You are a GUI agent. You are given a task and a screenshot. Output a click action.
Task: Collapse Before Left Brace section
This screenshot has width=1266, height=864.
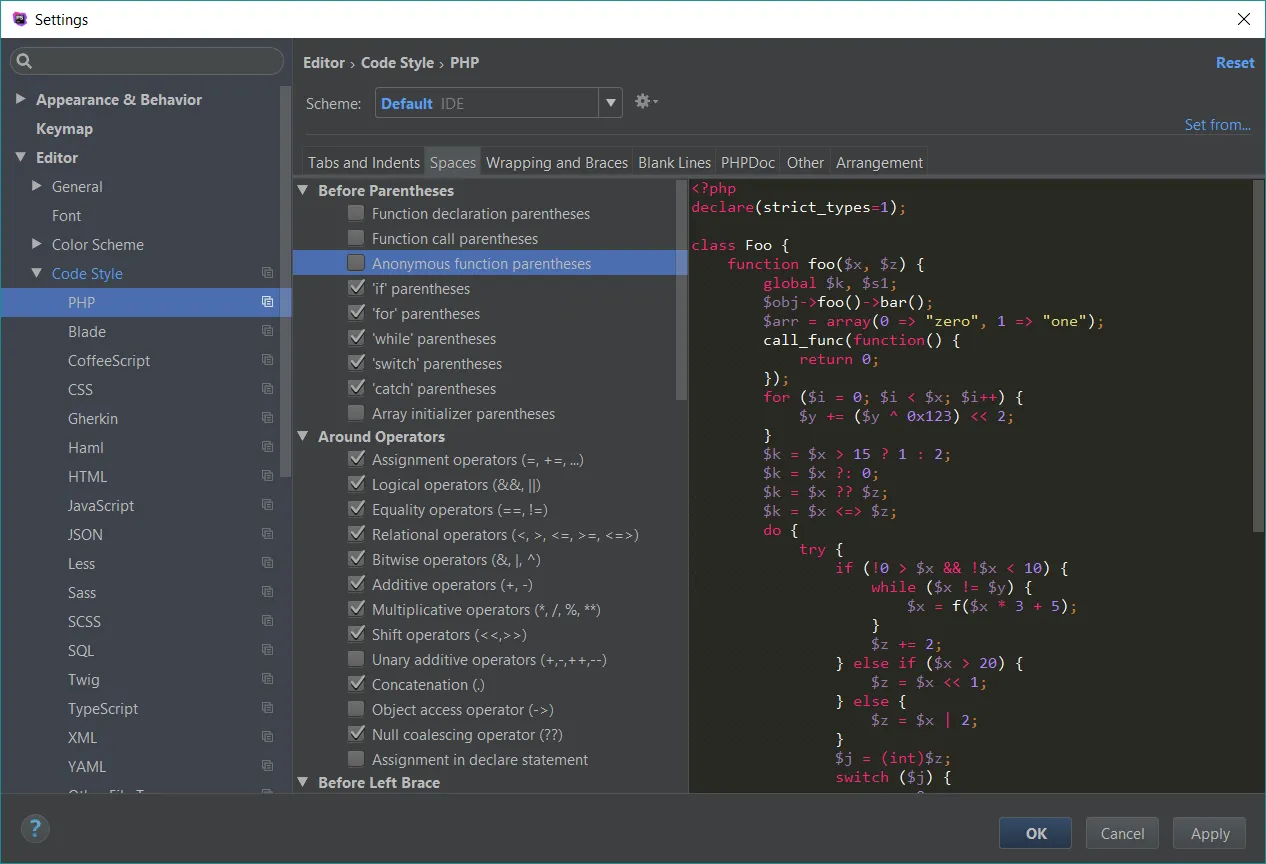tap(303, 782)
